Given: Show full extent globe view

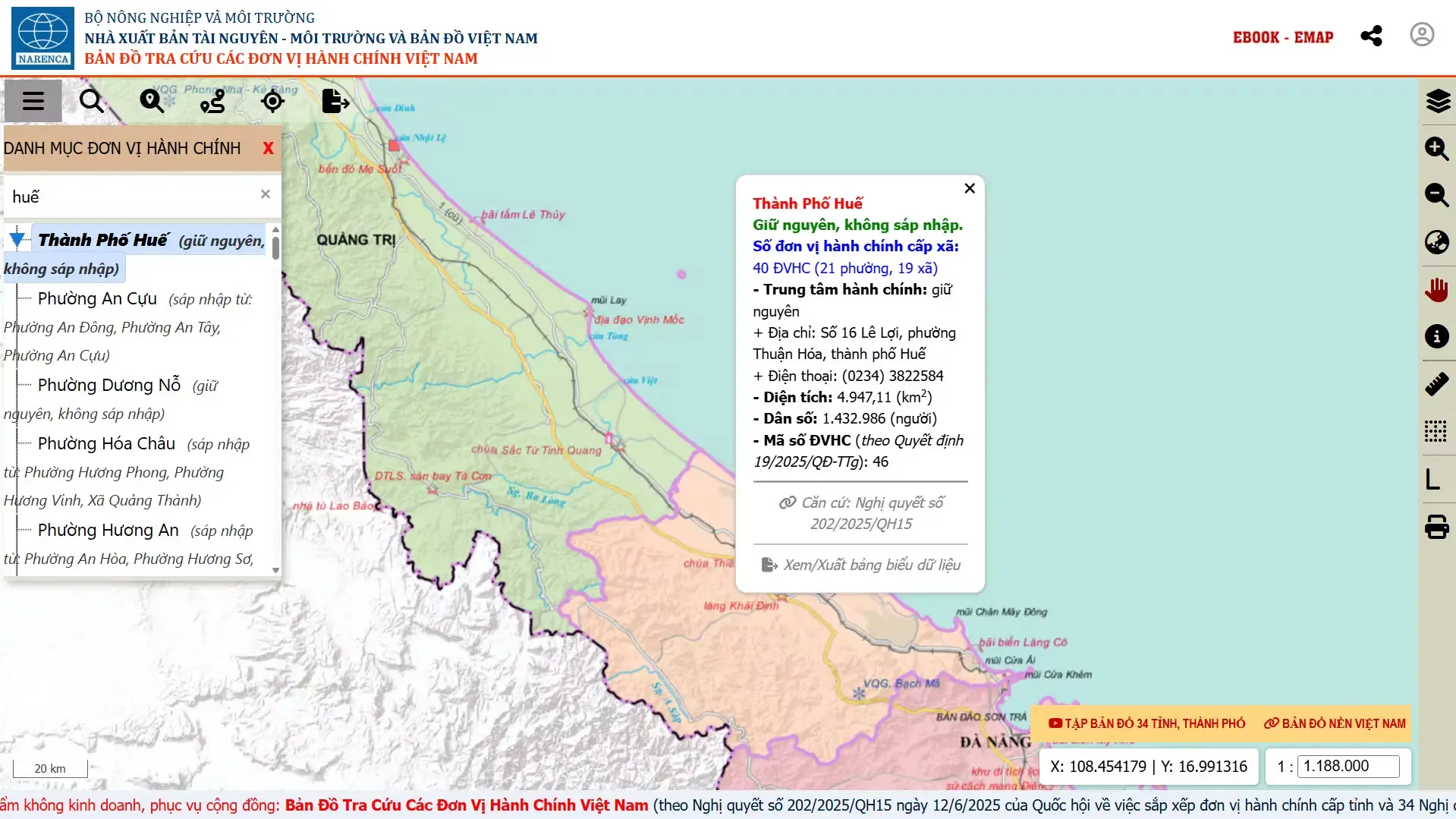Looking at the screenshot, I should pyautogui.click(x=1437, y=242).
